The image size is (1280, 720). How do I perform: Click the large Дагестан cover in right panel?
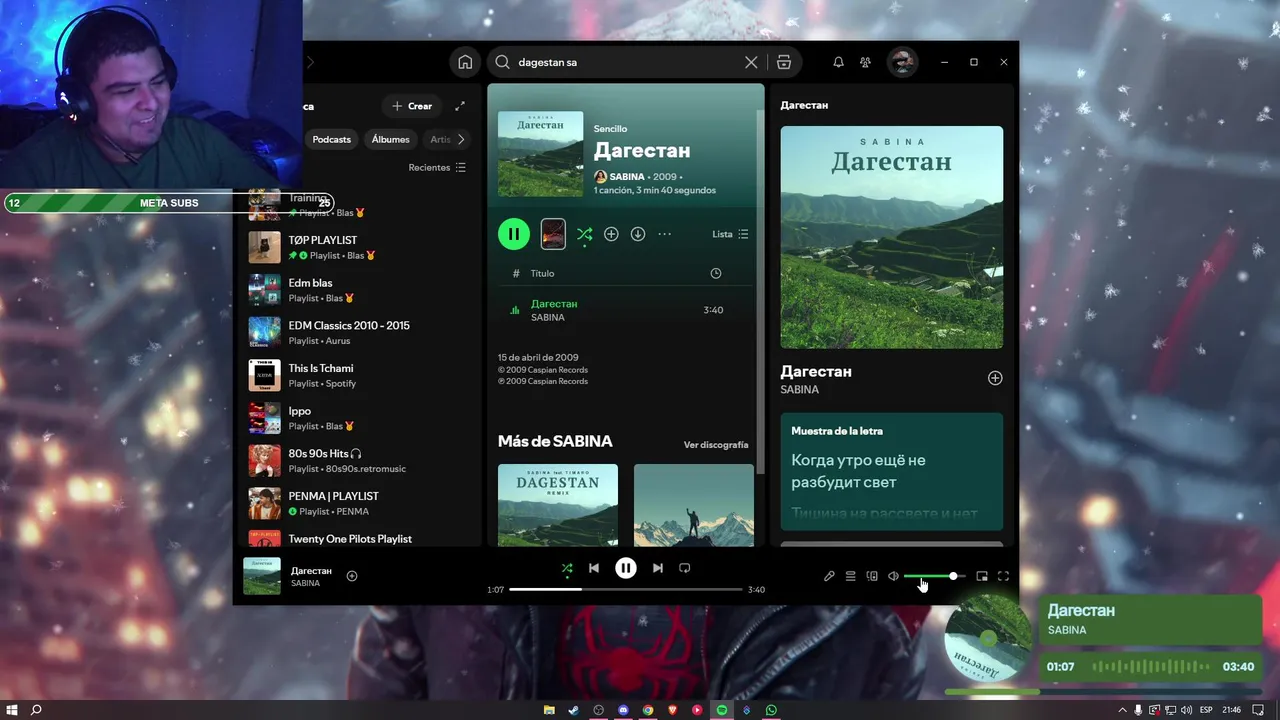pos(892,237)
